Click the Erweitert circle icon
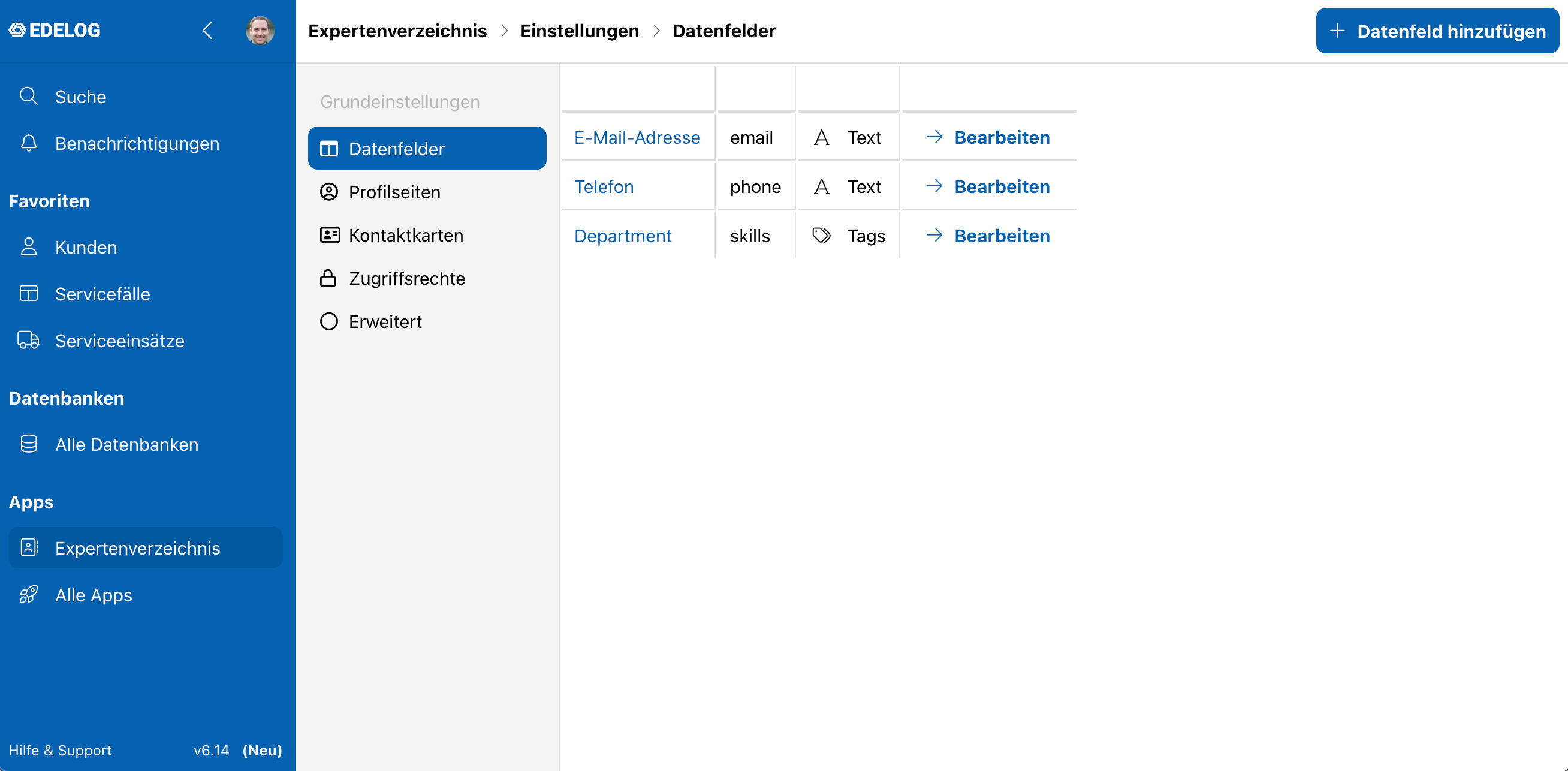Viewport: 1568px width, 771px height. click(x=328, y=321)
